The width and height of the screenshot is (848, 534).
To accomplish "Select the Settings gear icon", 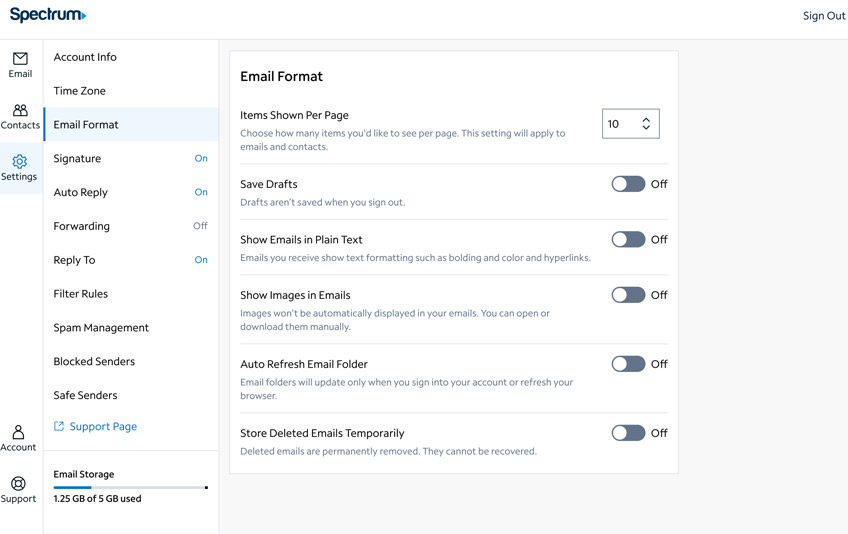I will click(x=19, y=162).
